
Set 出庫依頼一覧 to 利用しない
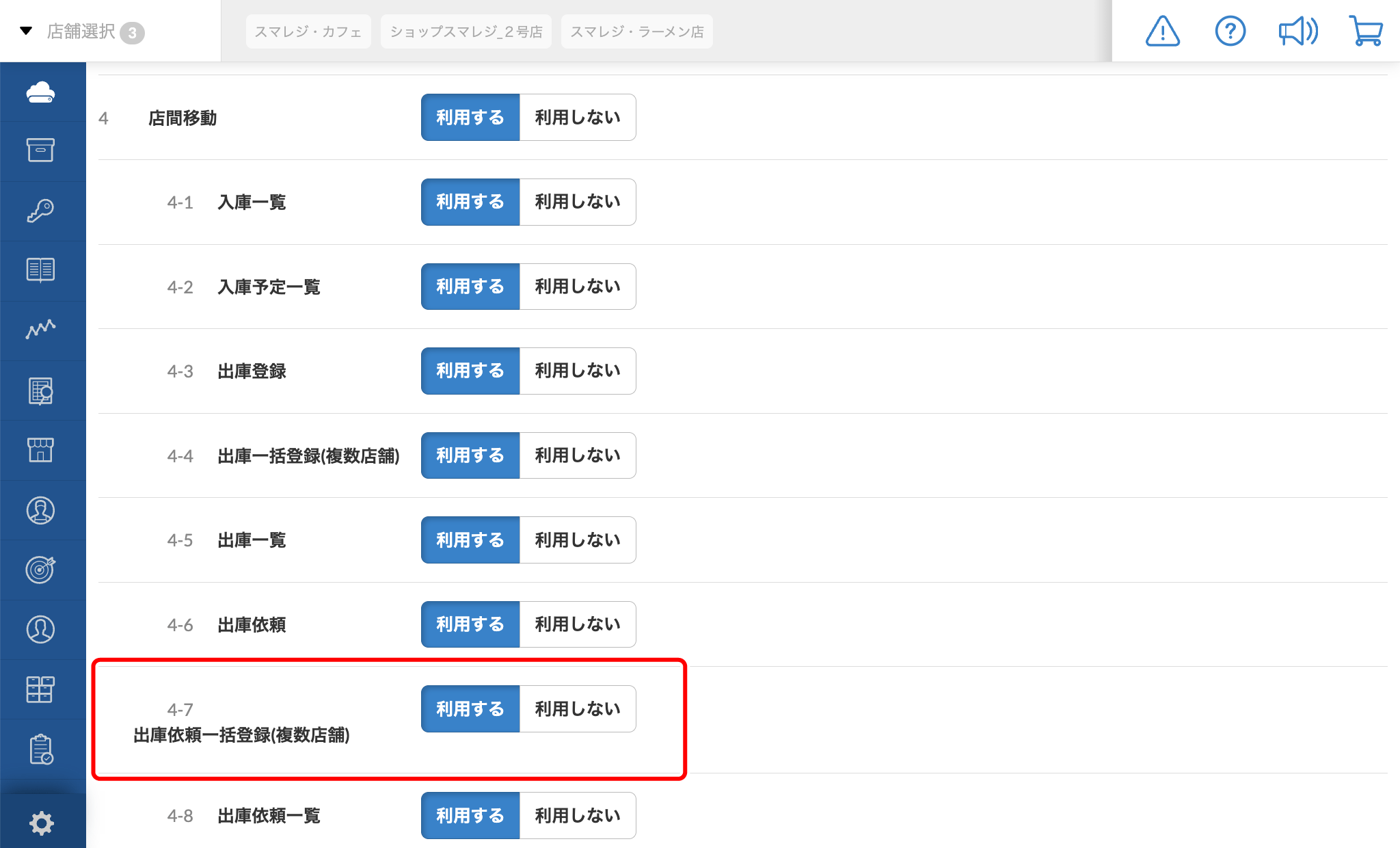coord(578,816)
